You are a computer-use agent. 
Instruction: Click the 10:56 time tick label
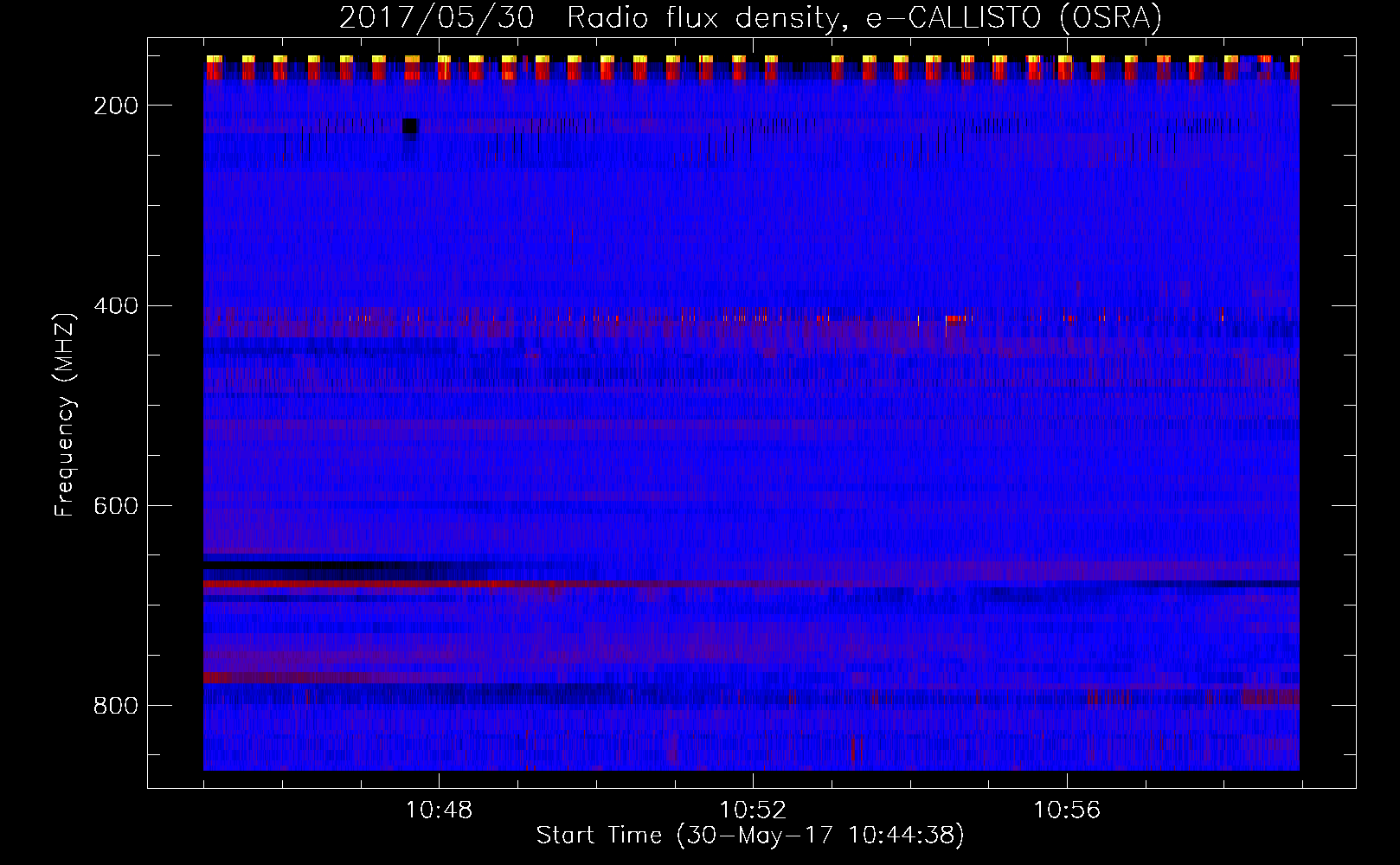(1067, 810)
